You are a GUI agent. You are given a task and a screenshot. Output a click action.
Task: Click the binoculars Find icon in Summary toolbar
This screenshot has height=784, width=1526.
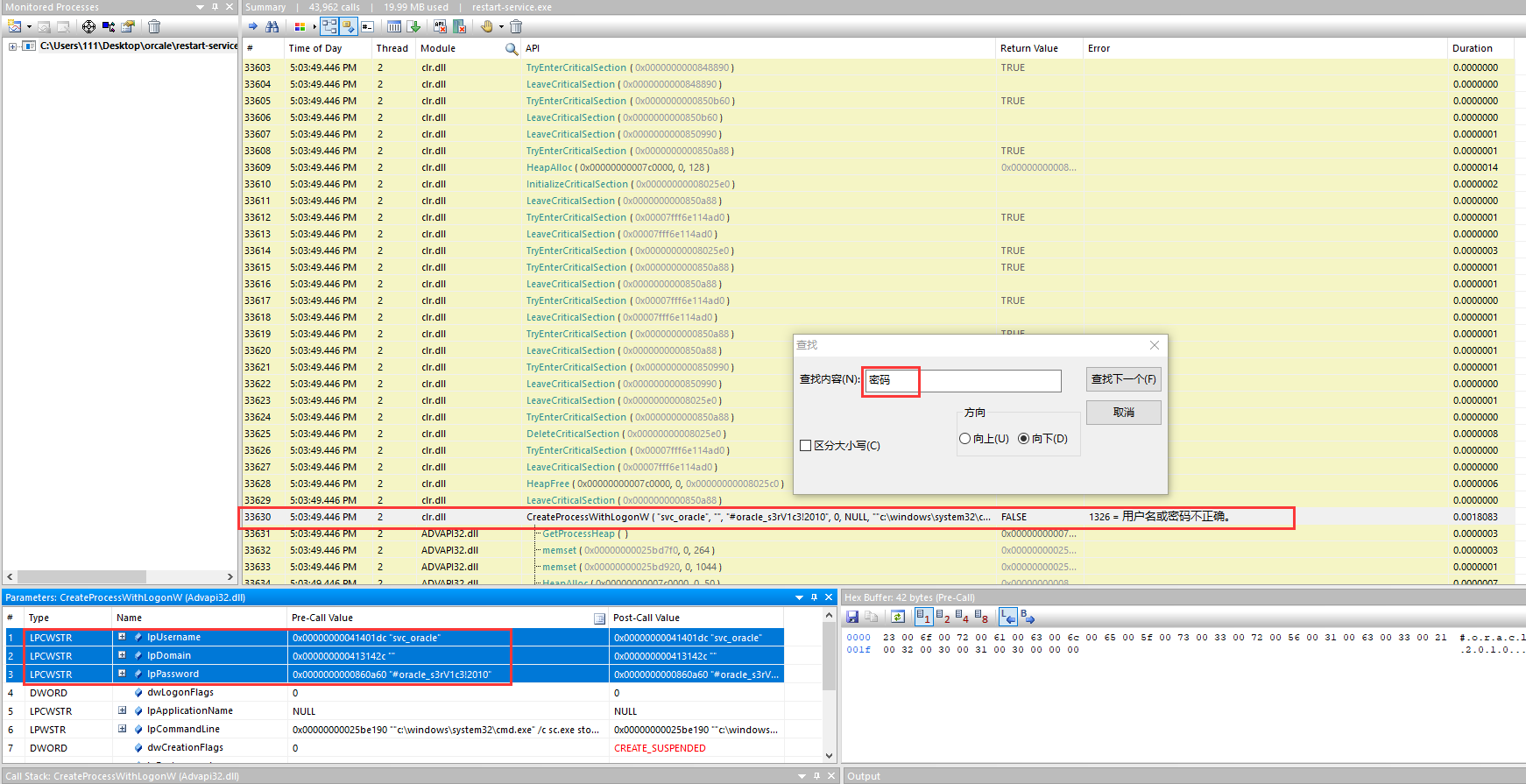[x=272, y=26]
